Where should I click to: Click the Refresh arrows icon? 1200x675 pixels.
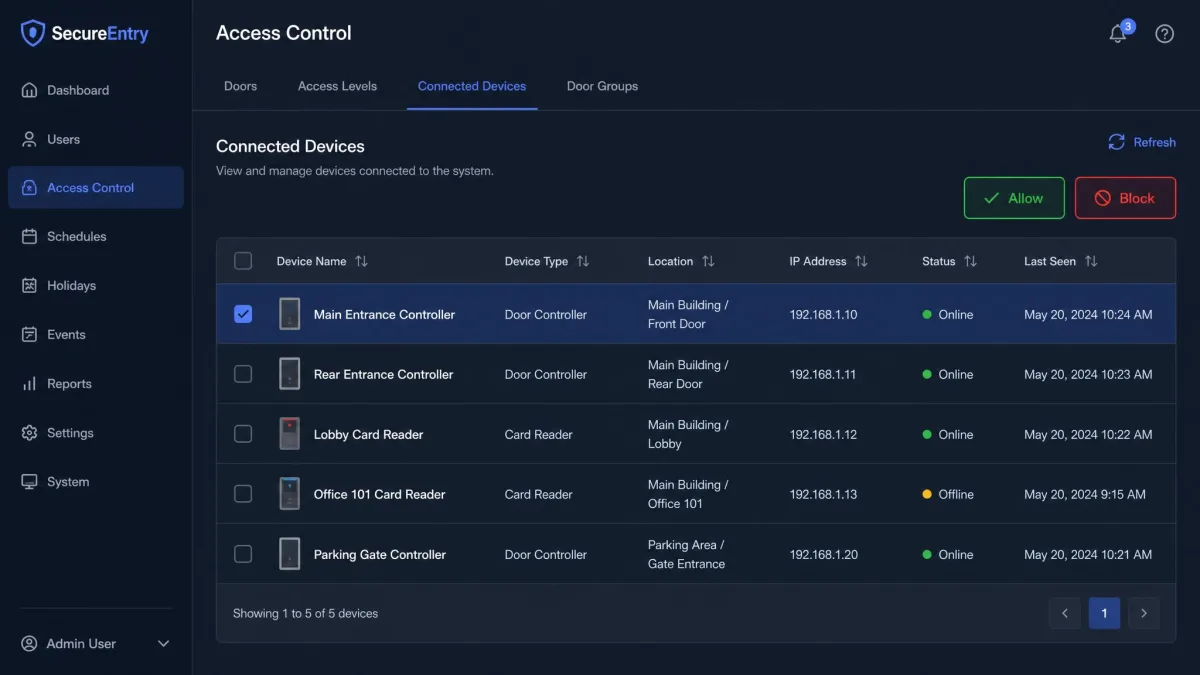click(x=1116, y=142)
